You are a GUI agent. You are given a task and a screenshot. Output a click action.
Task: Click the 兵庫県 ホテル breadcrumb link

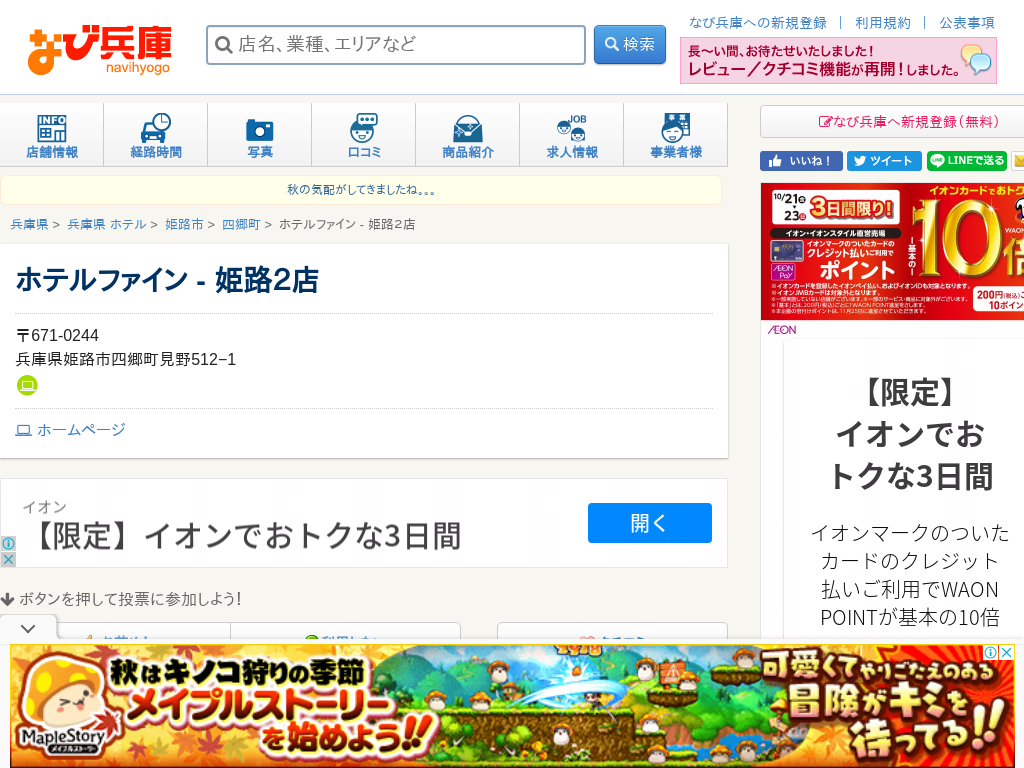[x=106, y=224]
